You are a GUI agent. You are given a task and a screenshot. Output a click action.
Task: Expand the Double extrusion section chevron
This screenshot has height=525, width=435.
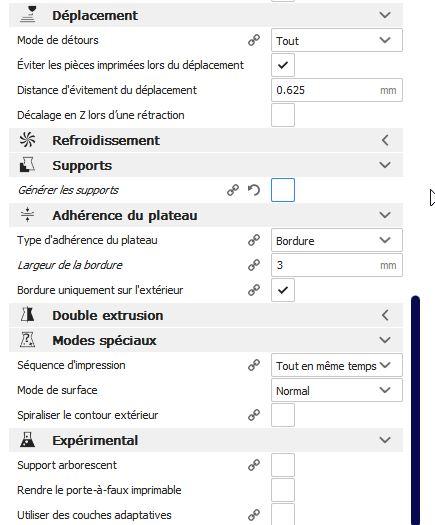click(385, 315)
